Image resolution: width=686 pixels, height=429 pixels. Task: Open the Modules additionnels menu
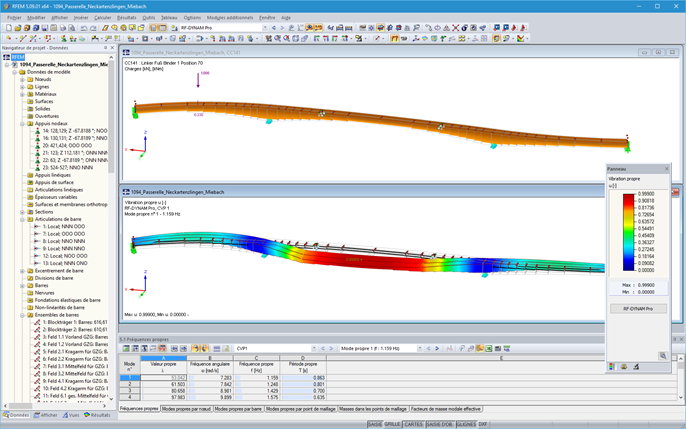pos(230,17)
